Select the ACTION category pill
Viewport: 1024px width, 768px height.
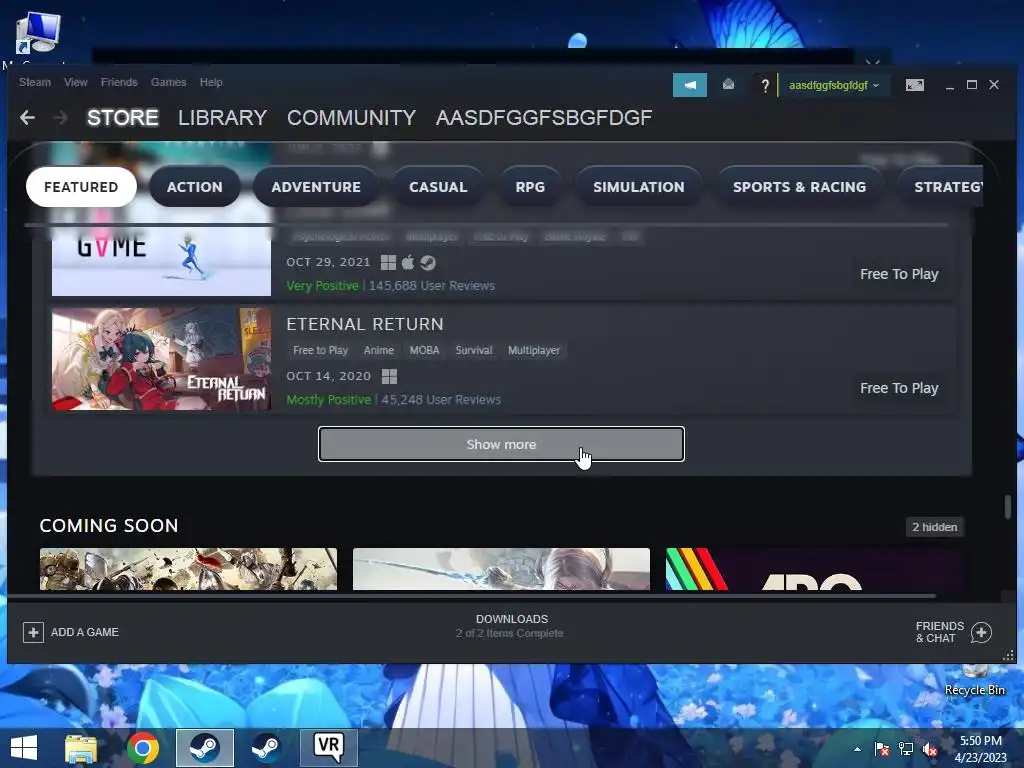coord(195,187)
